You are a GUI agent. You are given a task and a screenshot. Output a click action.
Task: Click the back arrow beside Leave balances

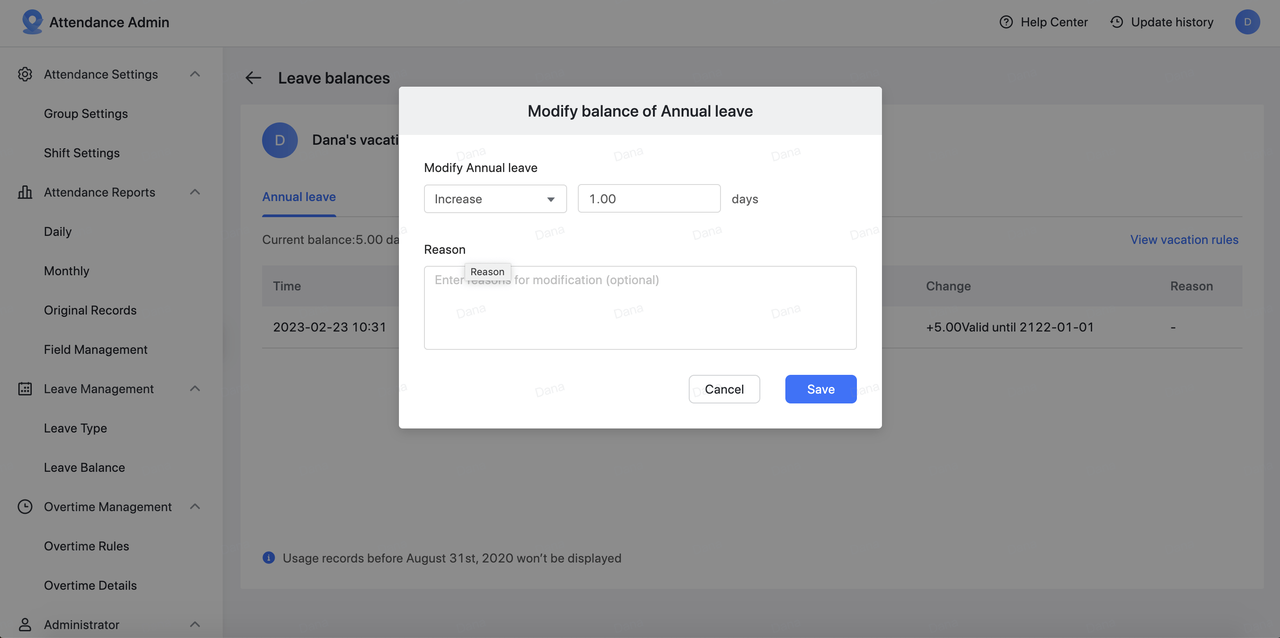coord(253,78)
